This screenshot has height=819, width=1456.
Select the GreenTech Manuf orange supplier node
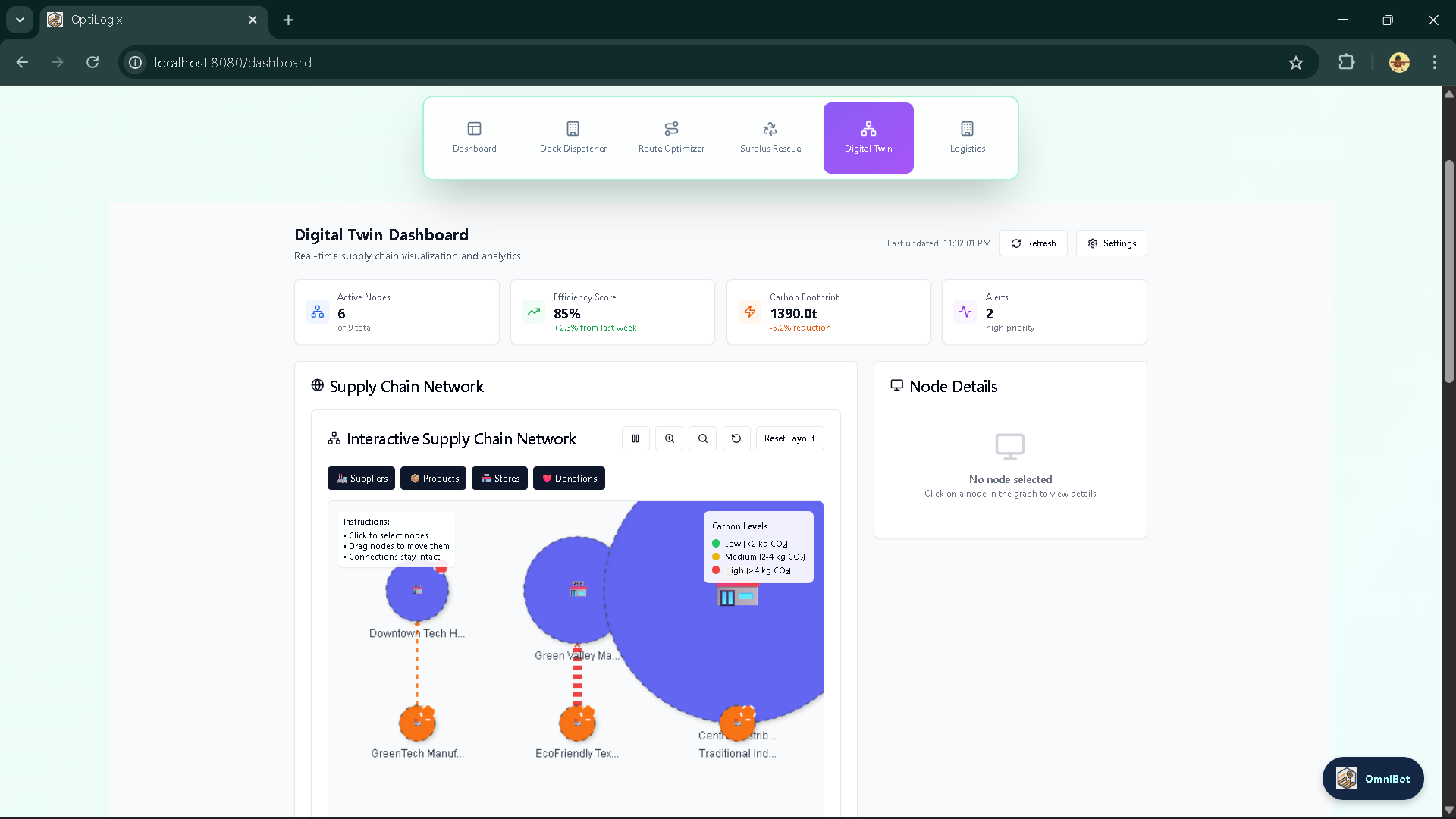(416, 723)
